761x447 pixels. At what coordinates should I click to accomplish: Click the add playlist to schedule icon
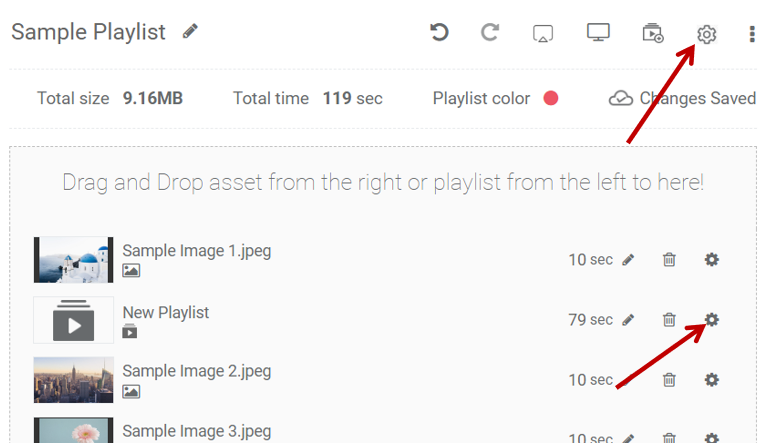652,33
